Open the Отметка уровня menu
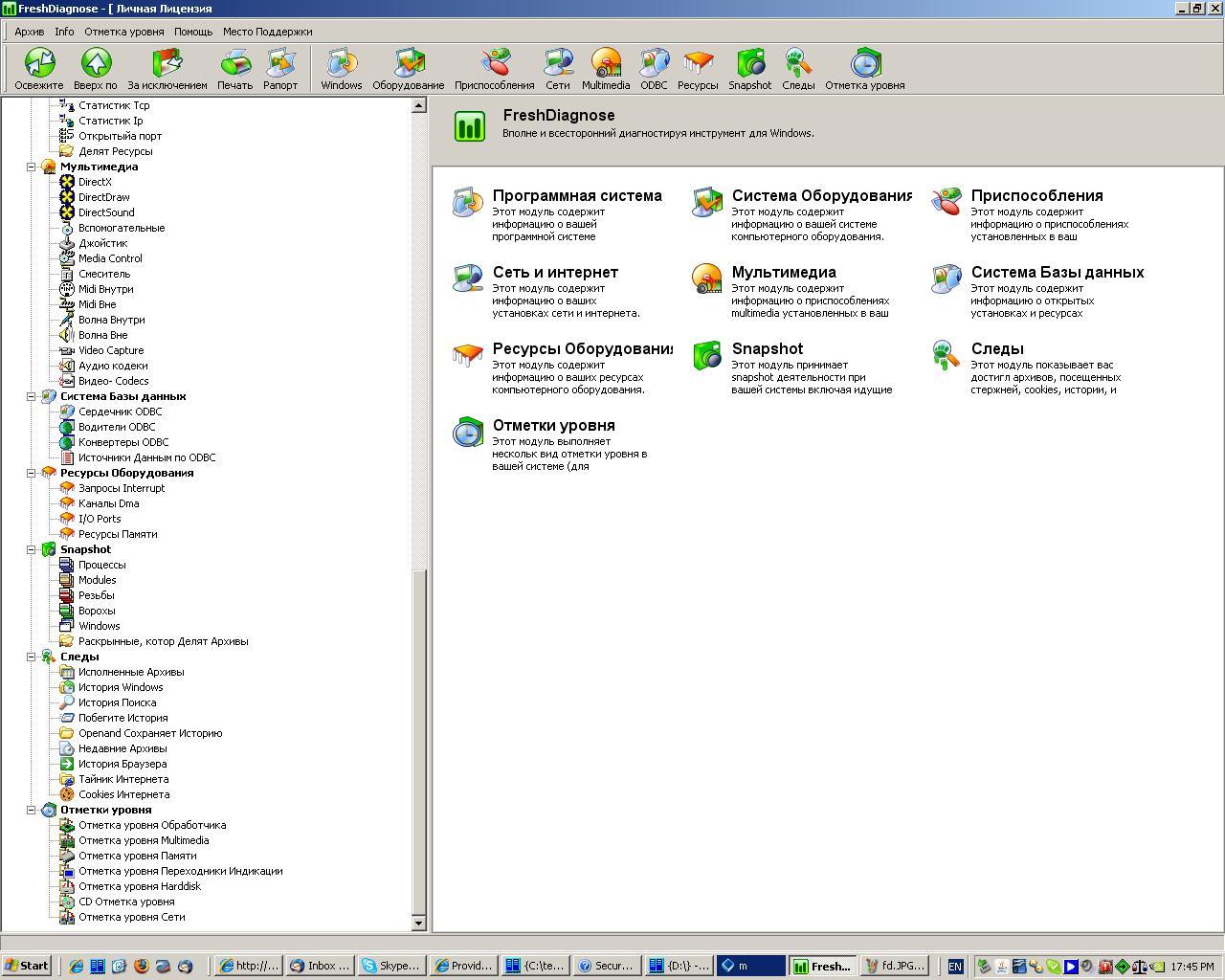Screen dimensions: 1225x980 (x=123, y=32)
